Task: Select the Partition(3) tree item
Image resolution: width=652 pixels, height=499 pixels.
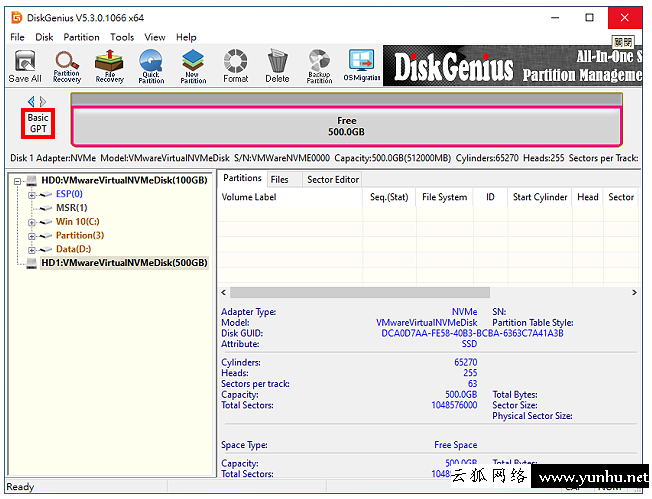Action: point(80,235)
